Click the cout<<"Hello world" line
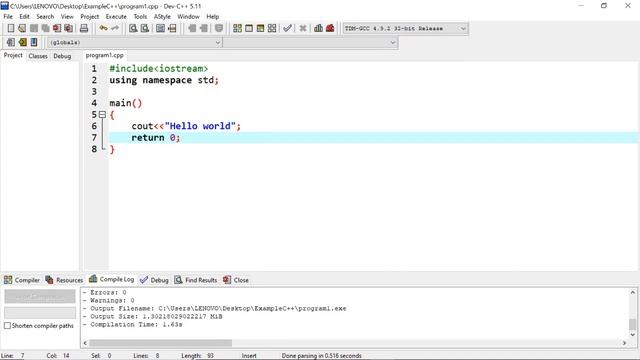 click(186, 126)
